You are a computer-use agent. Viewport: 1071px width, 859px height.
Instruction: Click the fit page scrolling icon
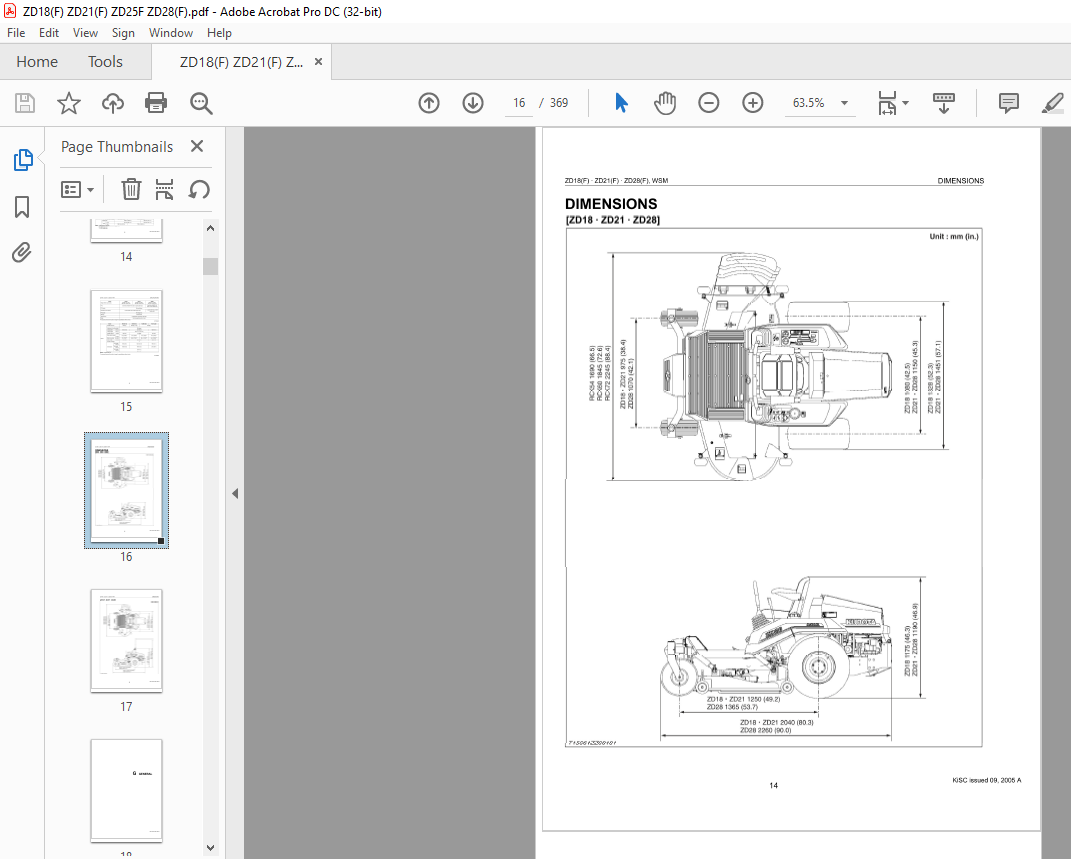point(887,103)
